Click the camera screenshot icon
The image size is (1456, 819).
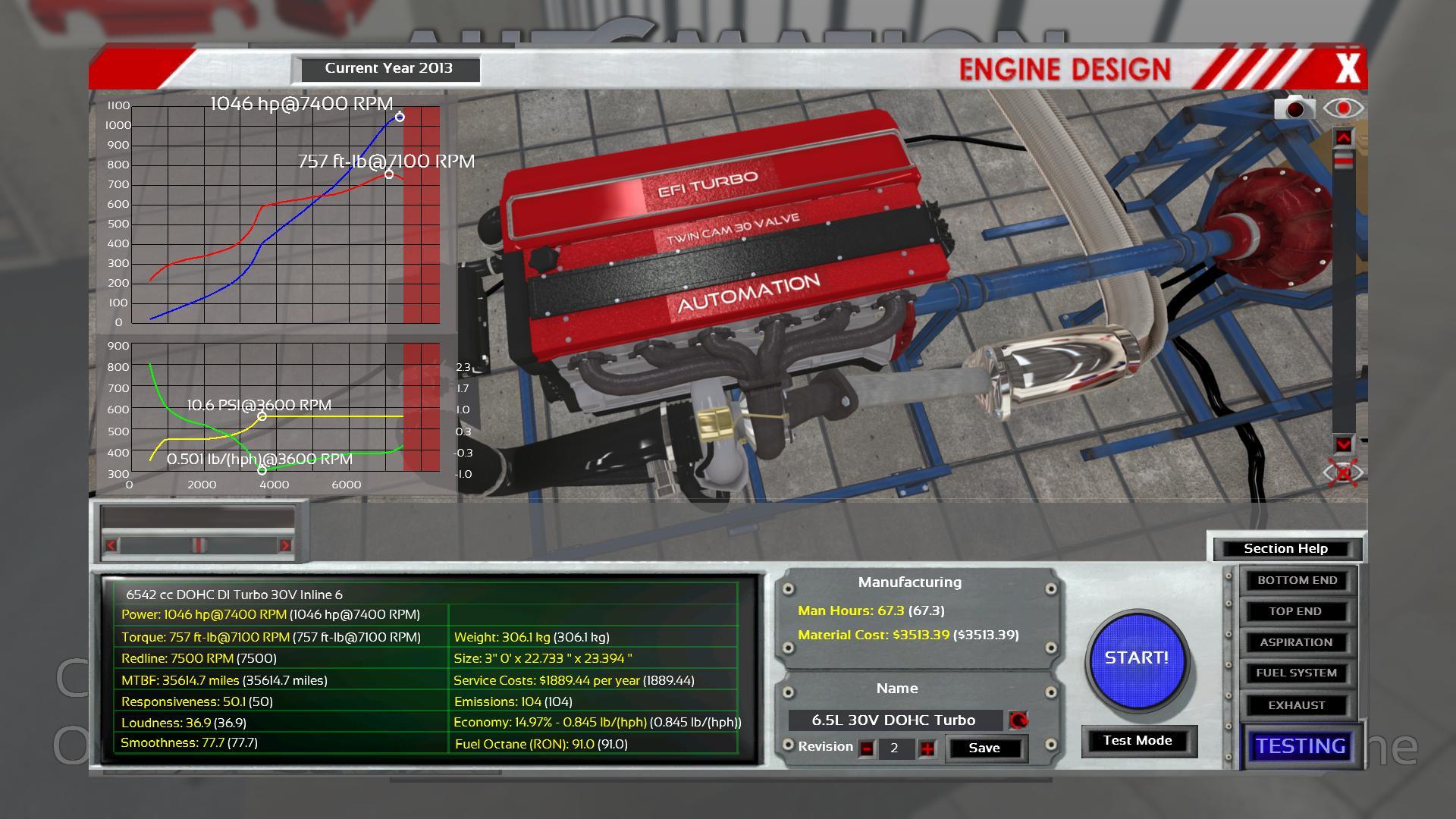click(1294, 108)
